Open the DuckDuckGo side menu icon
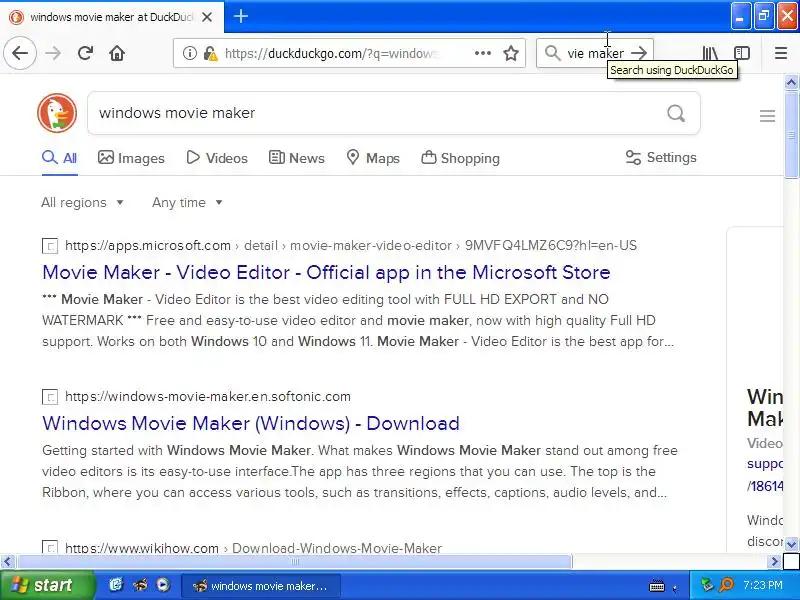Image resolution: width=800 pixels, height=600 pixels. pyautogui.click(x=767, y=116)
